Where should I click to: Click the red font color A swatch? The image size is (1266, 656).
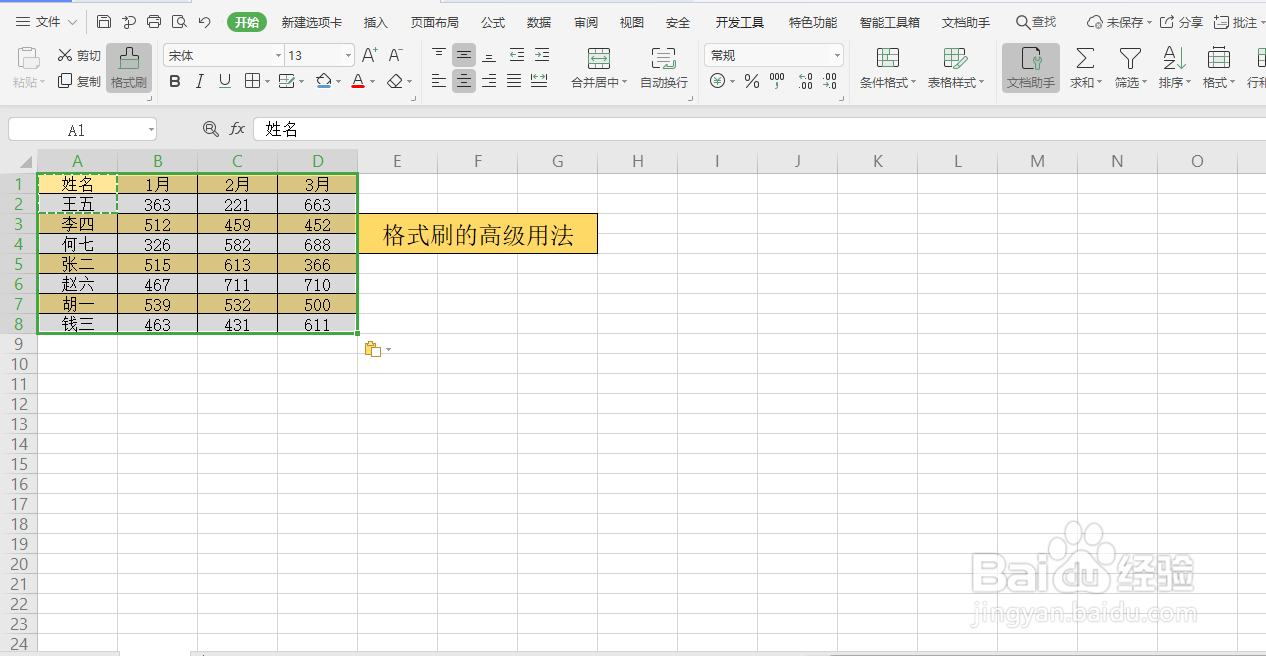(x=358, y=81)
